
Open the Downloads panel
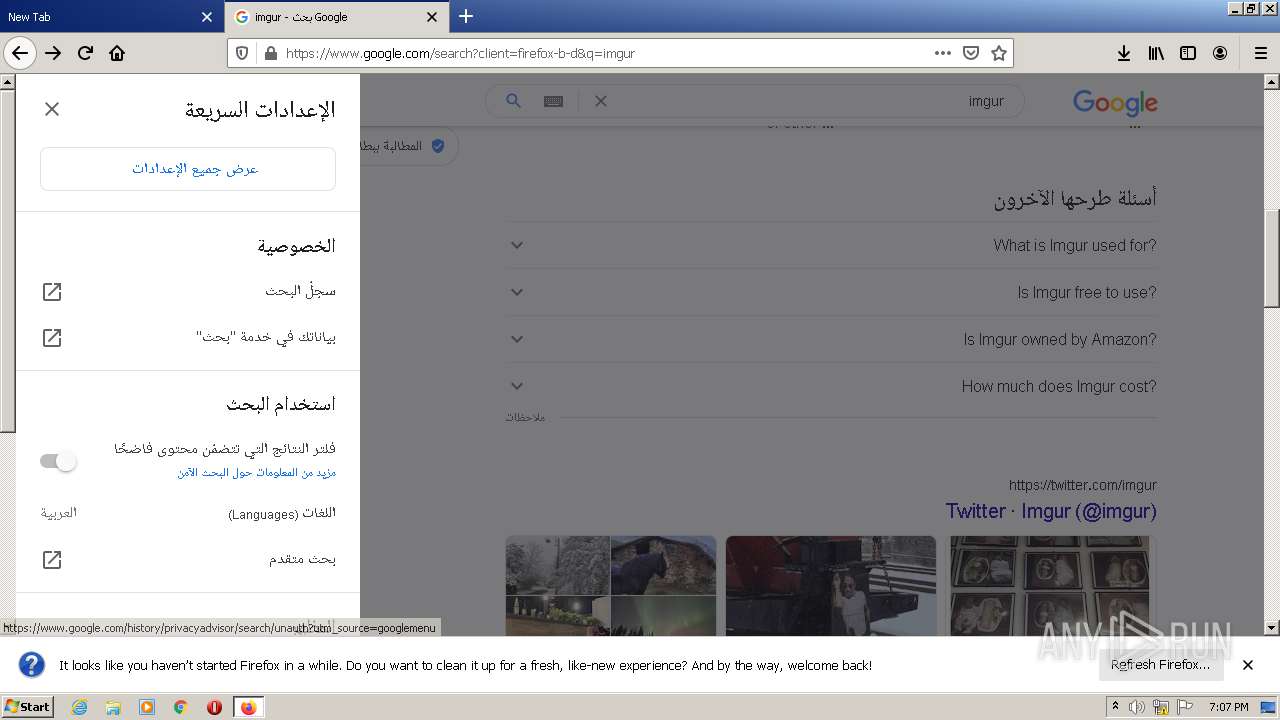[1124, 53]
